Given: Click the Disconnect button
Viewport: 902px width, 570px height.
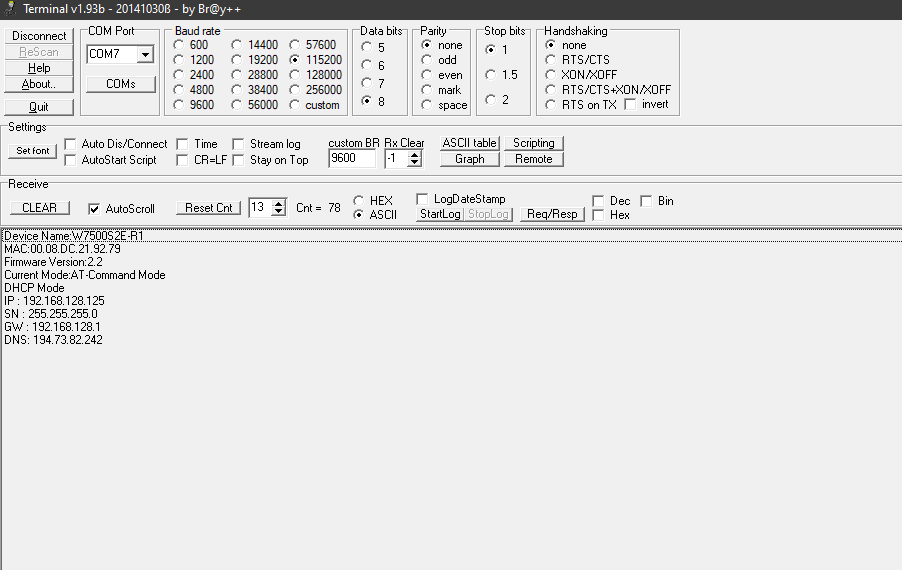Looking at the screenshot, I should [39, 36].
